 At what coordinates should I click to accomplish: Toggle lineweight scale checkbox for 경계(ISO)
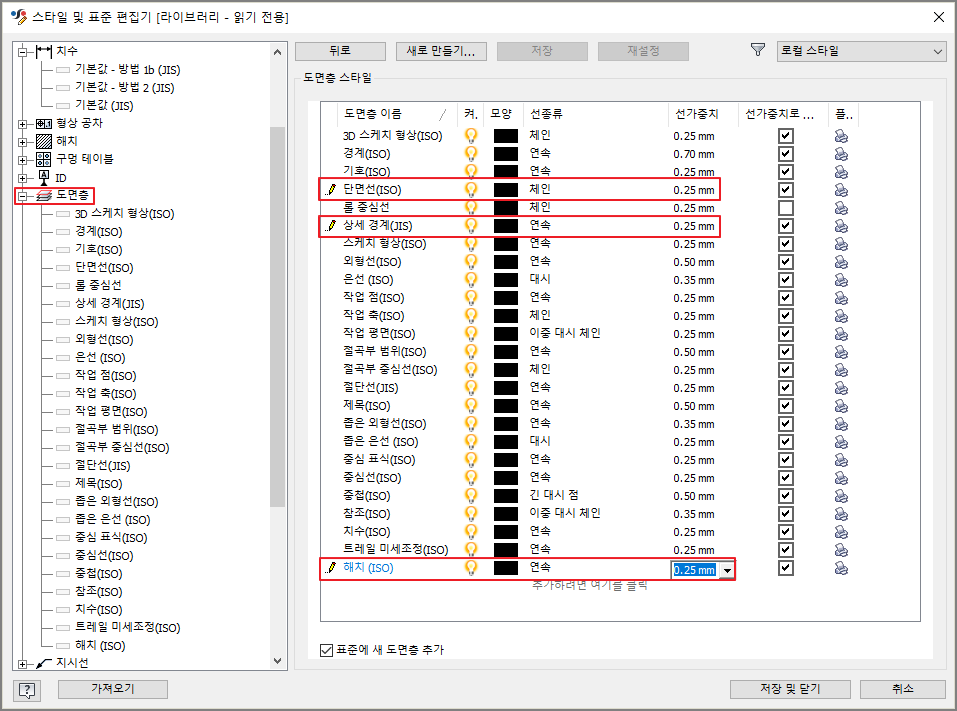point(785,154)
